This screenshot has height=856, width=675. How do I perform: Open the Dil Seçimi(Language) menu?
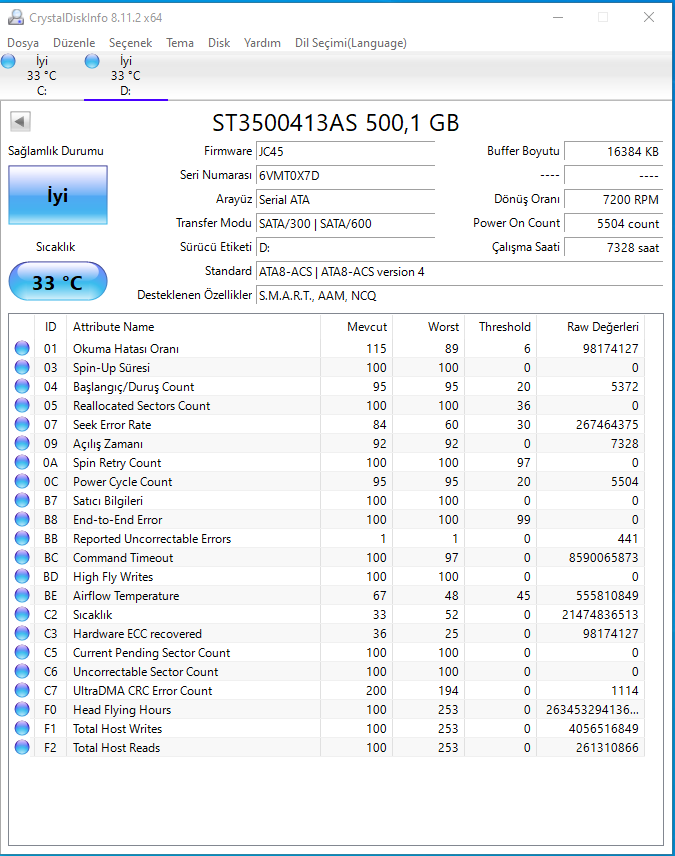coord(351,43)
